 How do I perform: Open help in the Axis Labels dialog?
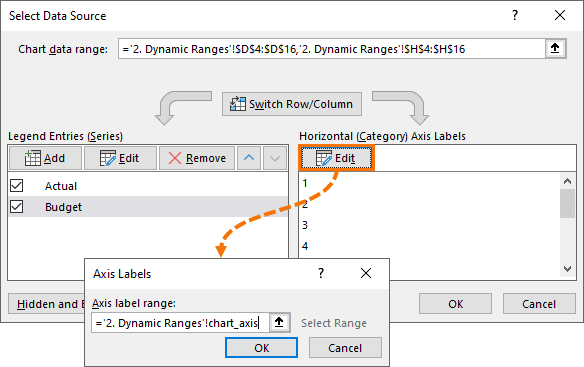tap(321, 273)
